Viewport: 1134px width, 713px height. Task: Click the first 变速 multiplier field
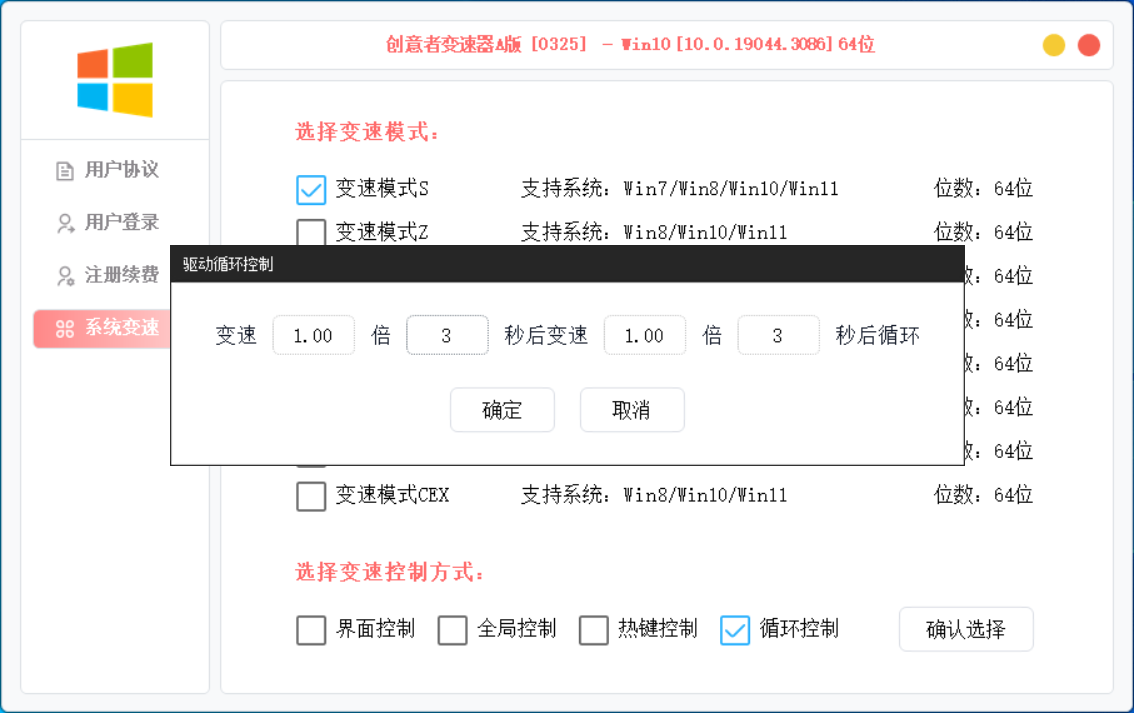click(x=314, y=336)
